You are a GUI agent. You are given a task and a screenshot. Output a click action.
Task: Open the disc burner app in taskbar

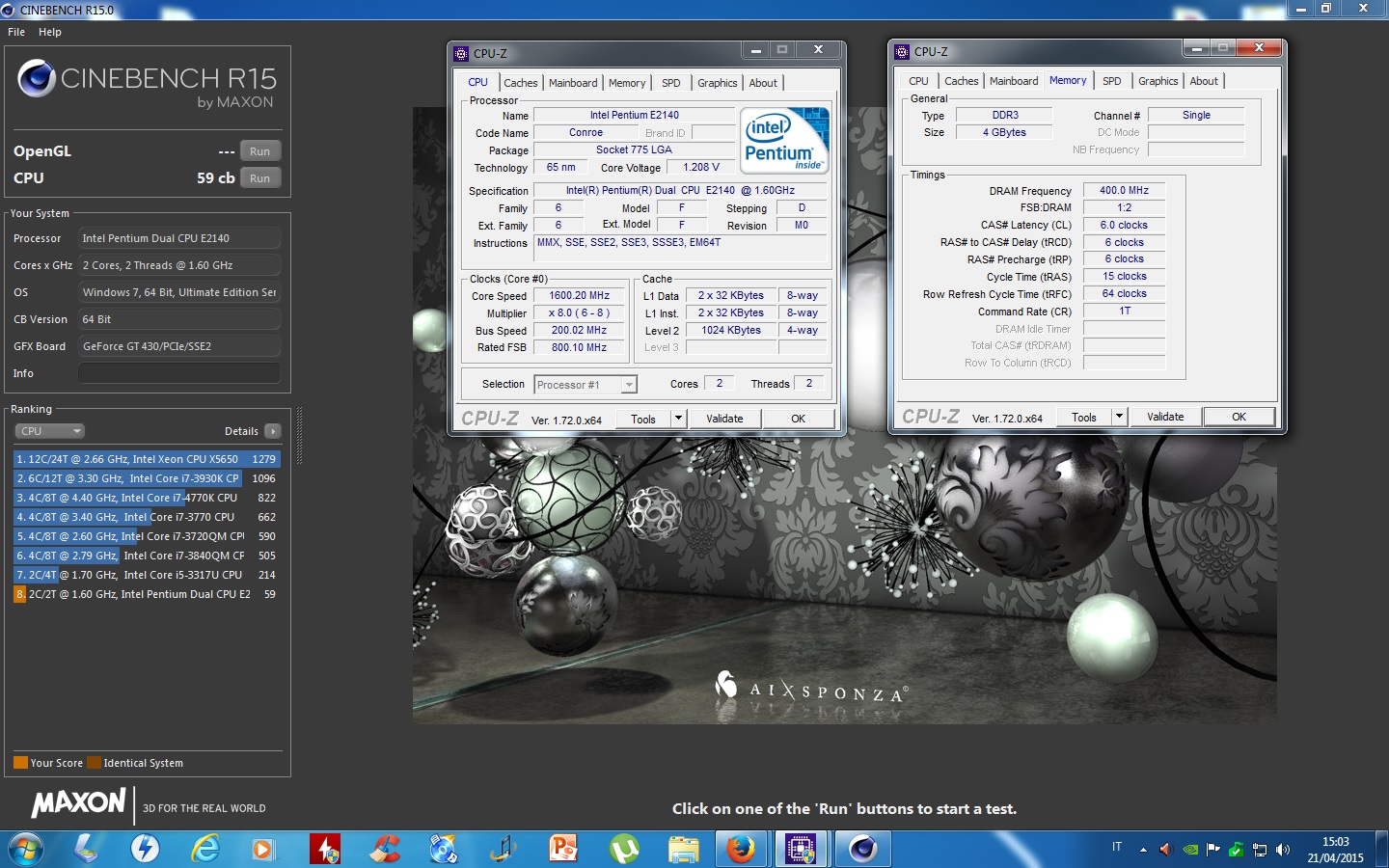[x=444, y=849]
